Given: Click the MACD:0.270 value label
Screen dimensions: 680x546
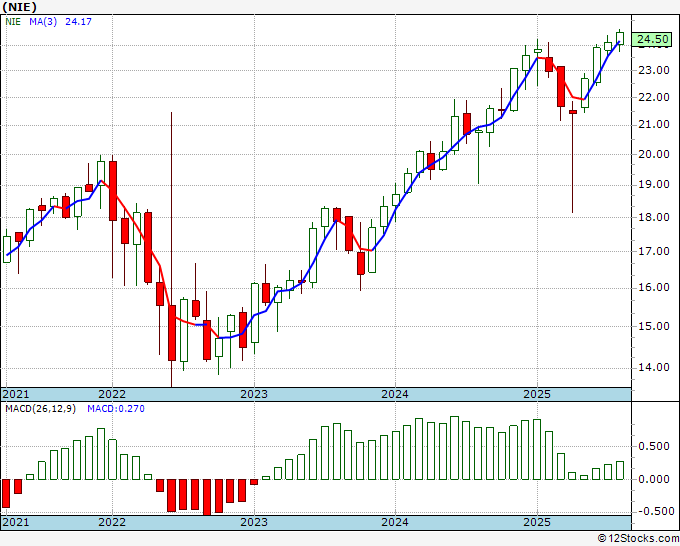Looking at the screenshot, I should [116, 409].
